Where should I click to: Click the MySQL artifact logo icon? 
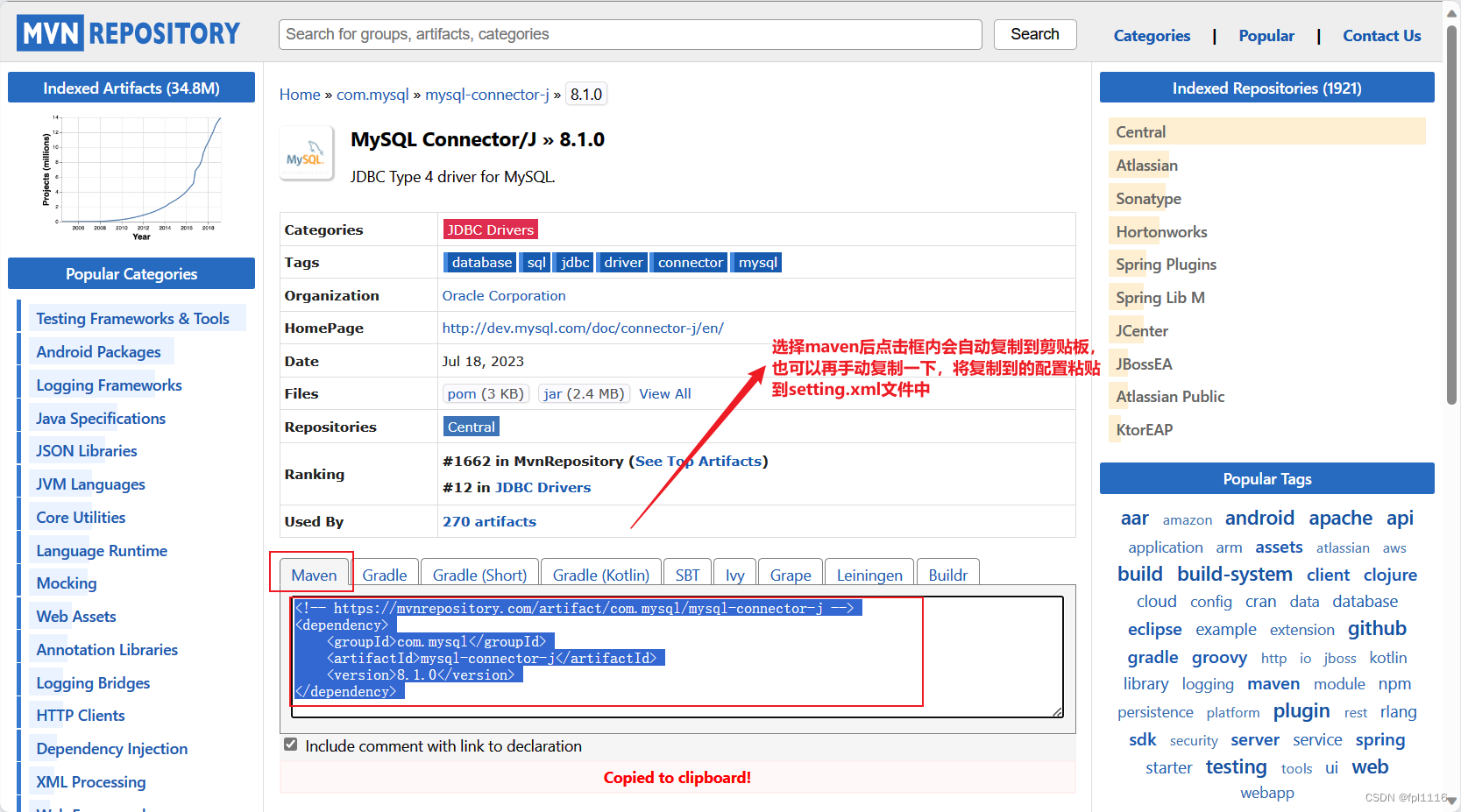tap(306, 153)
